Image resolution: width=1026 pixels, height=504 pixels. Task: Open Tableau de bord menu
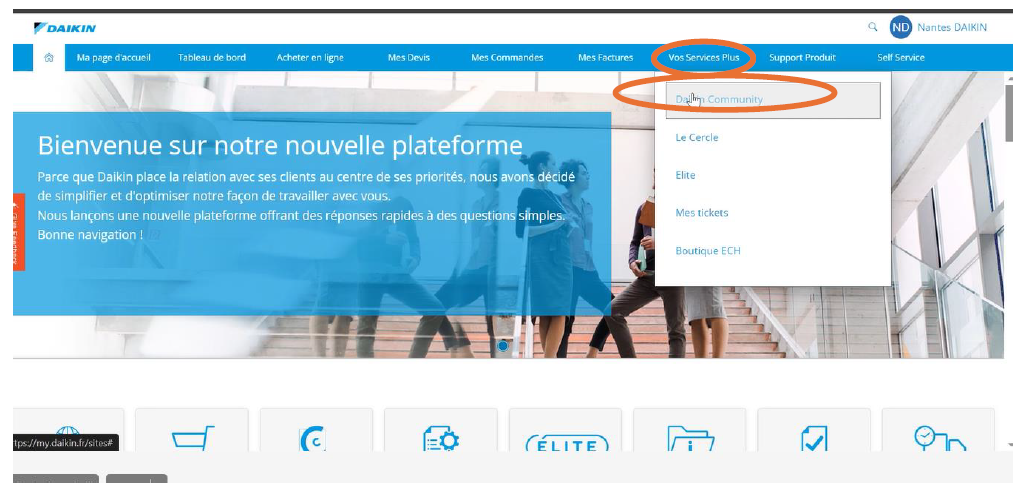212,58
